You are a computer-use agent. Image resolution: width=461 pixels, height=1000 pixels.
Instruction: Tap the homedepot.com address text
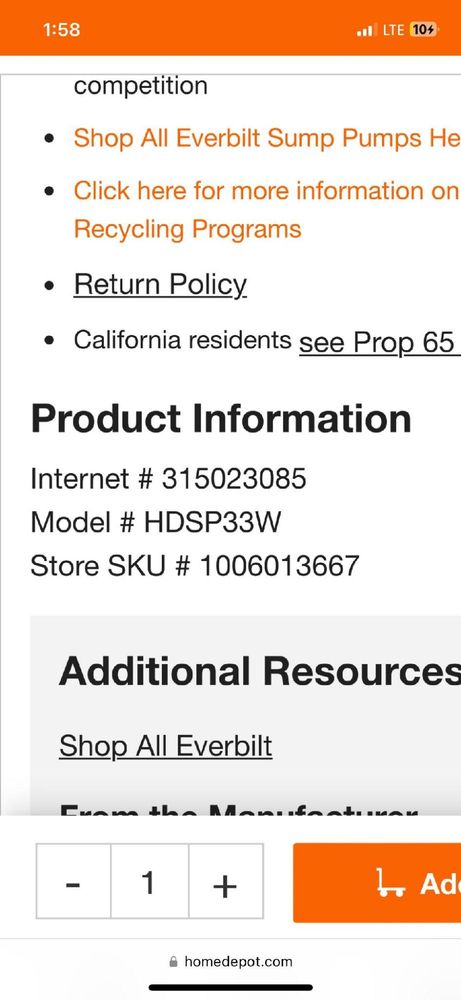(x=238, y=962)
